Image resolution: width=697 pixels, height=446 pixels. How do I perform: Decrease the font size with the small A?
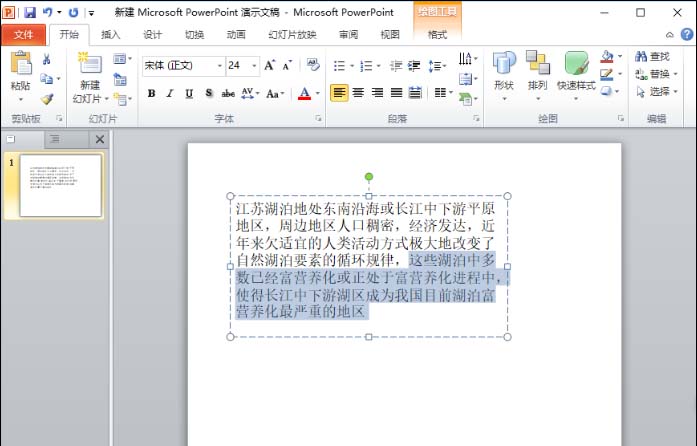coord(287,65)
